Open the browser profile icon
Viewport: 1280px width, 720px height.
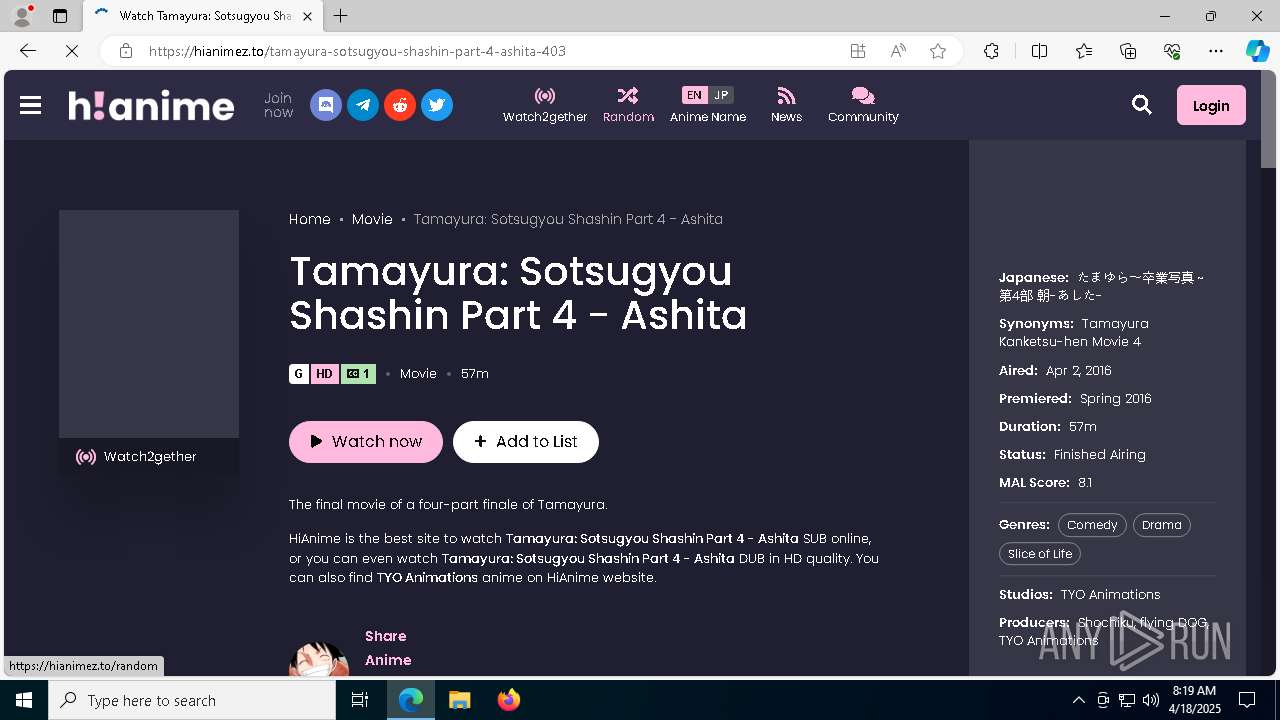point(22,16)
